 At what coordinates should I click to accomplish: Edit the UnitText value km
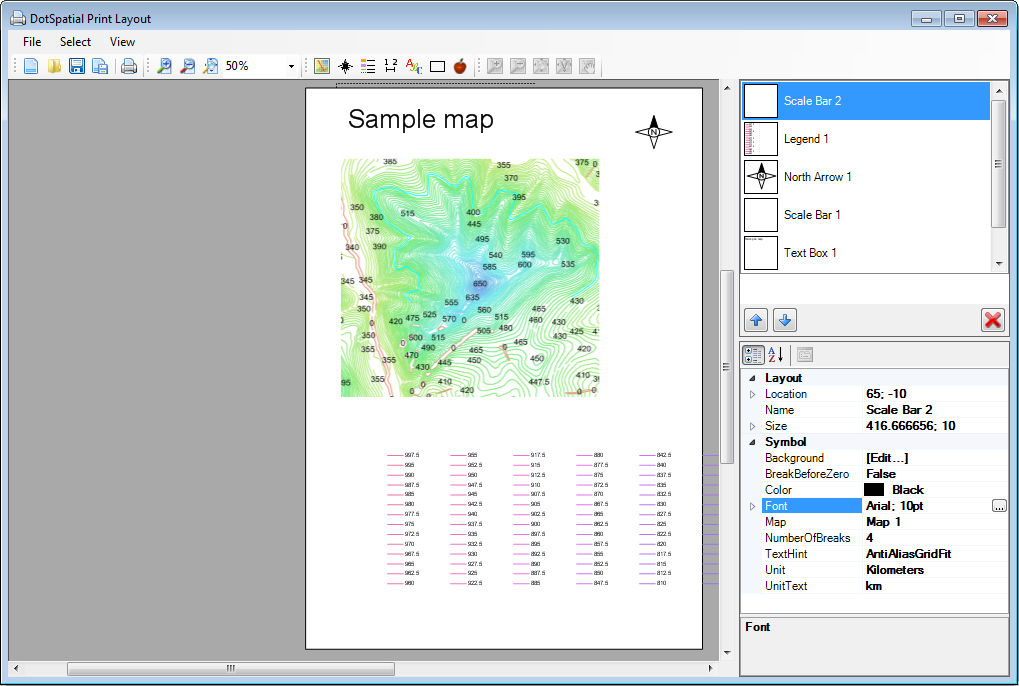click(935, 586)
